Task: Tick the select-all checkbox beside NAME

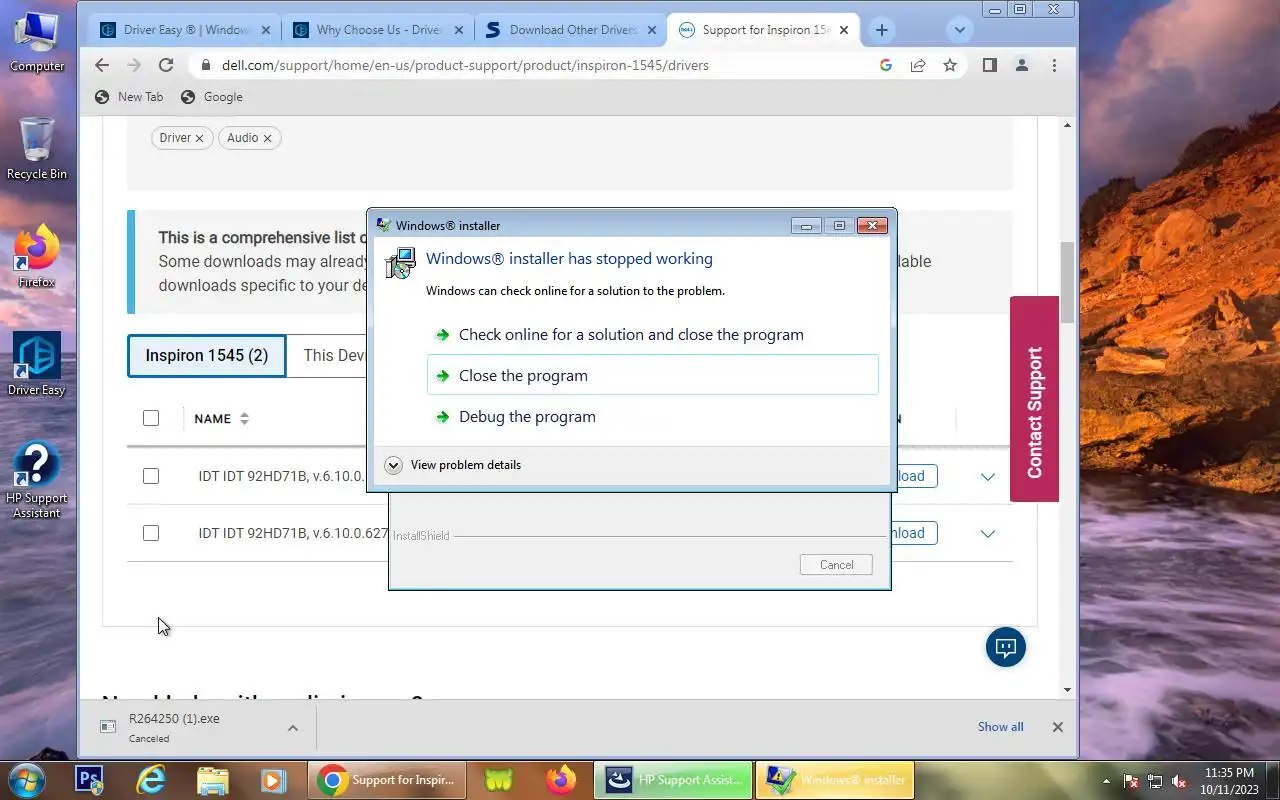Action: point(151,418)
